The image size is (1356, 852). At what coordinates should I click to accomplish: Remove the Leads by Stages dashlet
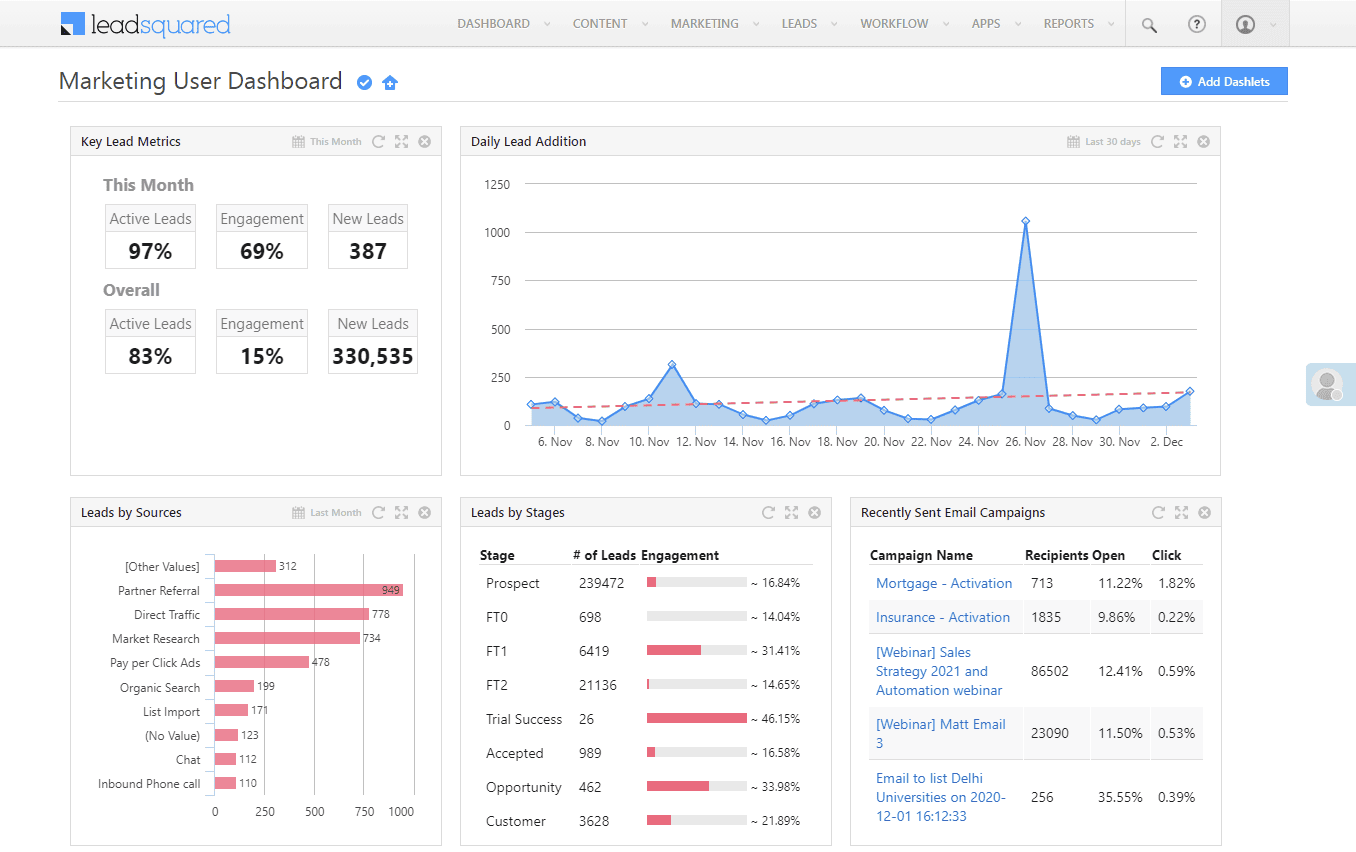point(814,513)
